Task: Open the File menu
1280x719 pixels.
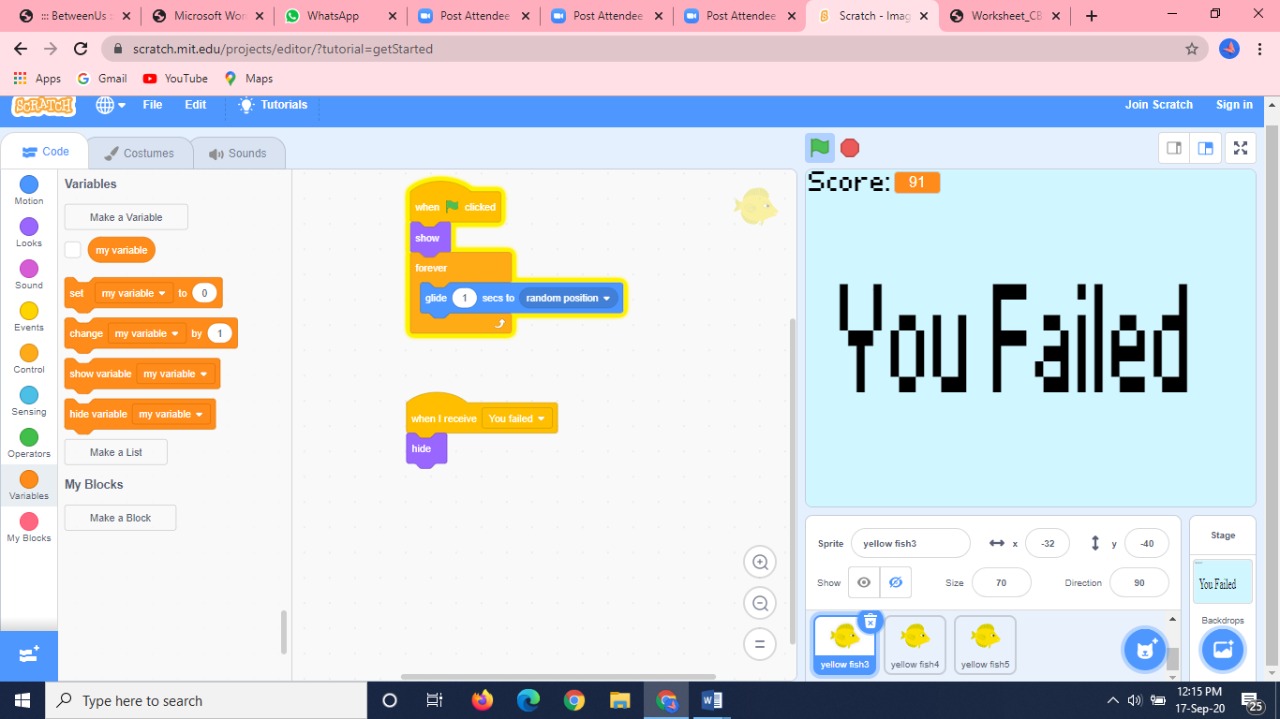Action: coord(152,105)
